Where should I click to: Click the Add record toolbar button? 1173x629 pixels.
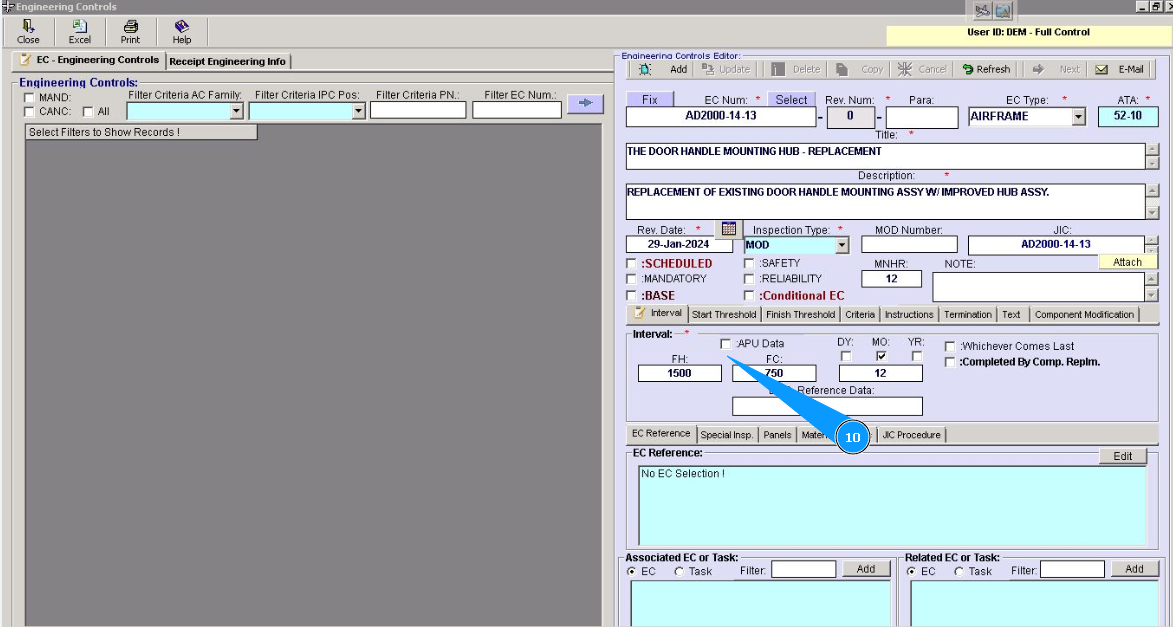[665, 69]
